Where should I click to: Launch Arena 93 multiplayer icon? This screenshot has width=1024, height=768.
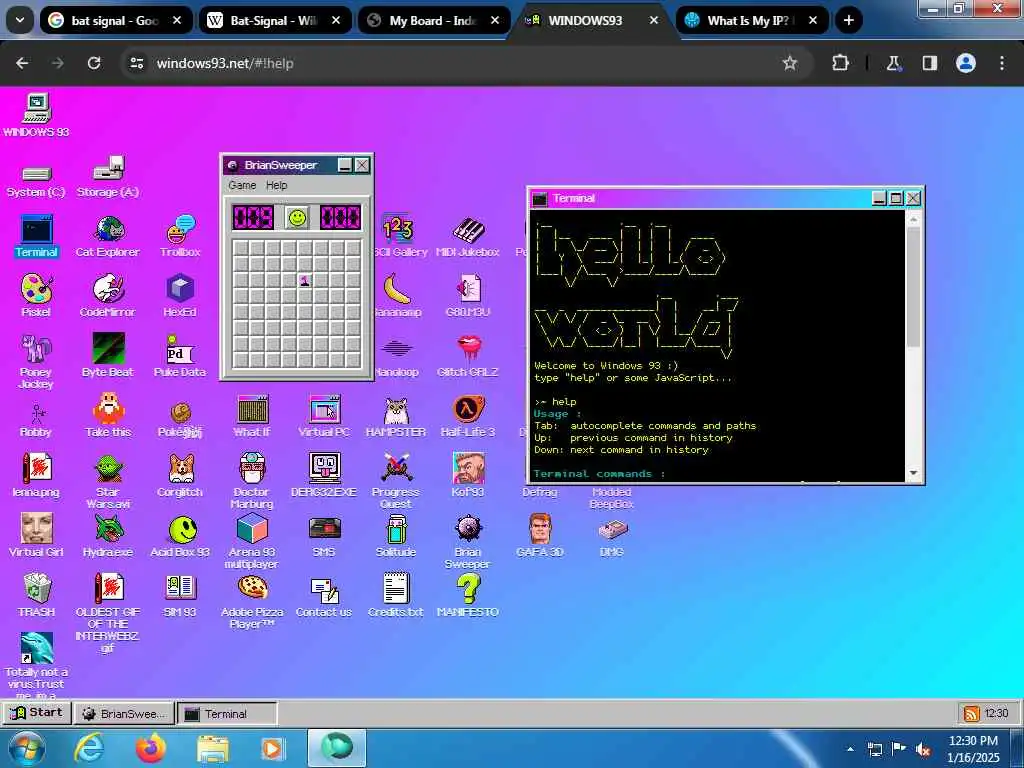coord(251,541)
